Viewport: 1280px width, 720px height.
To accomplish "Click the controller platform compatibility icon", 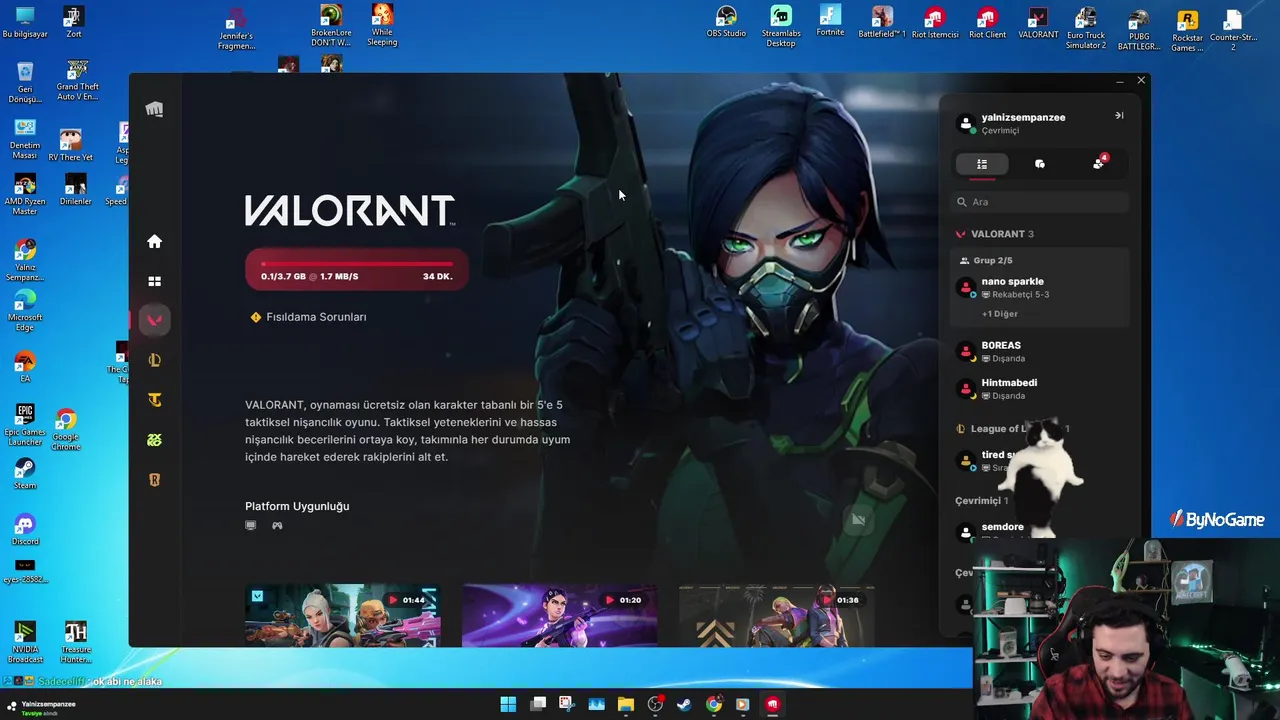I will pyautogui.click(x=277, y=525).
